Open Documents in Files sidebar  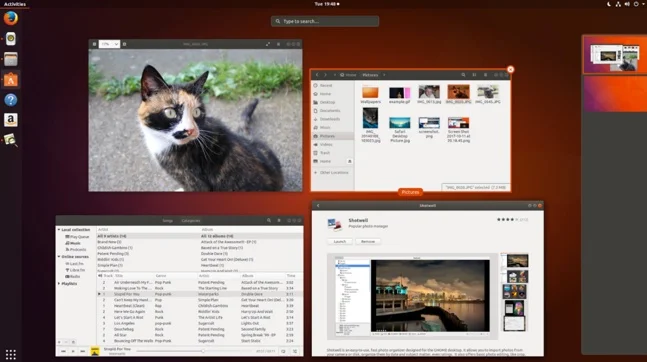(333, 111)
